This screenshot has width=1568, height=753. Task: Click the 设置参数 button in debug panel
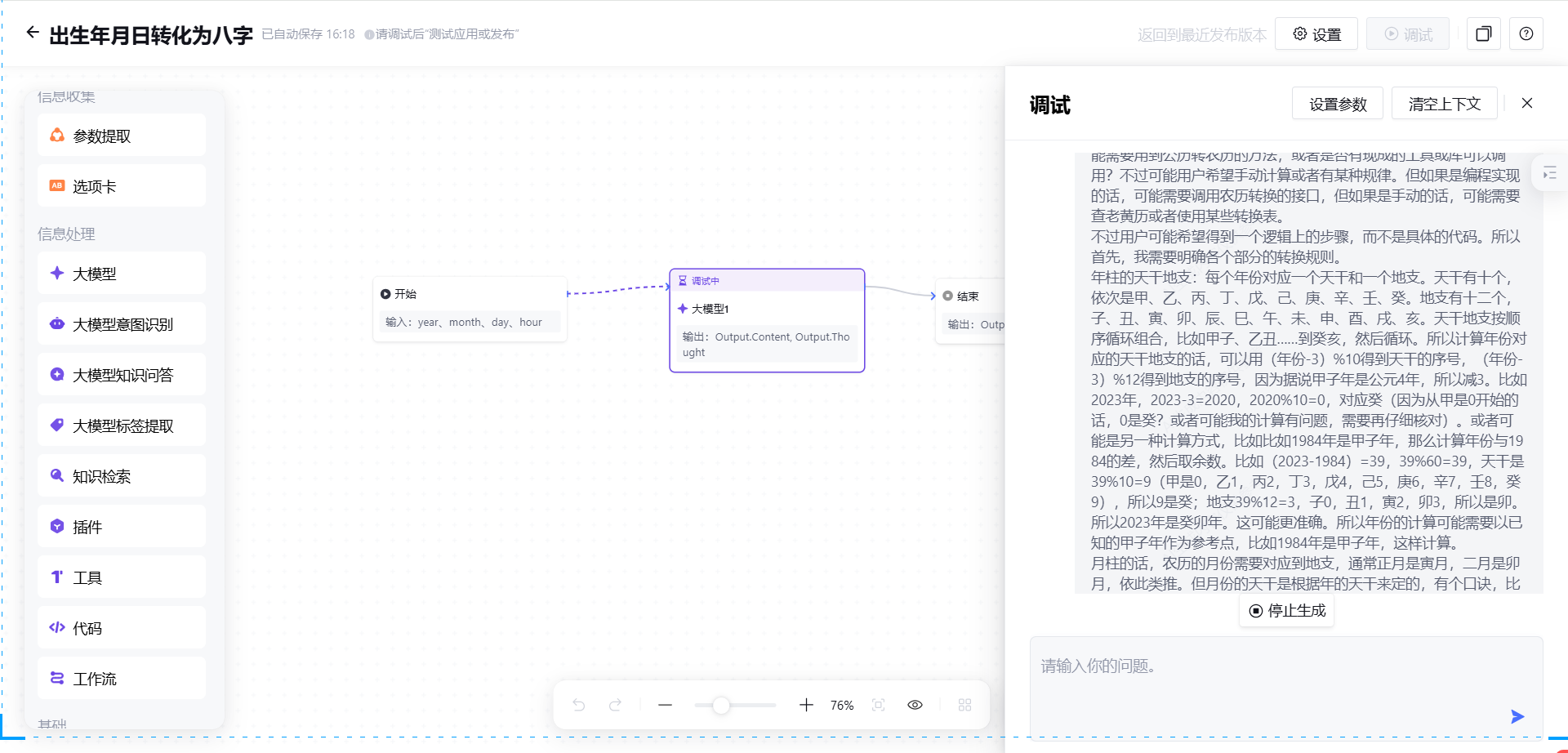[x=1338, y=104]
